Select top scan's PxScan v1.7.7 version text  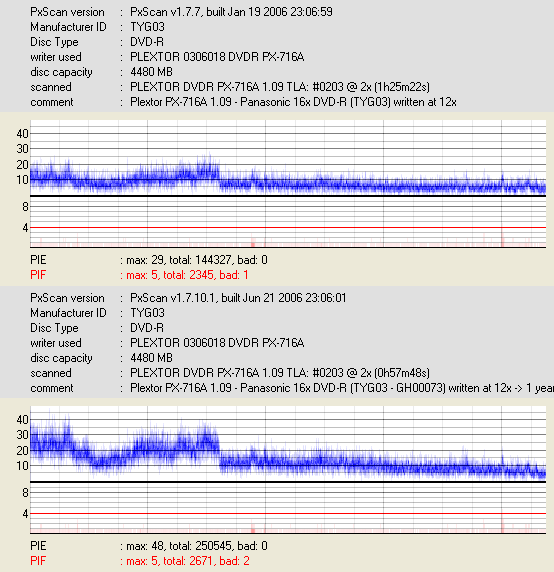click(231, 12)
